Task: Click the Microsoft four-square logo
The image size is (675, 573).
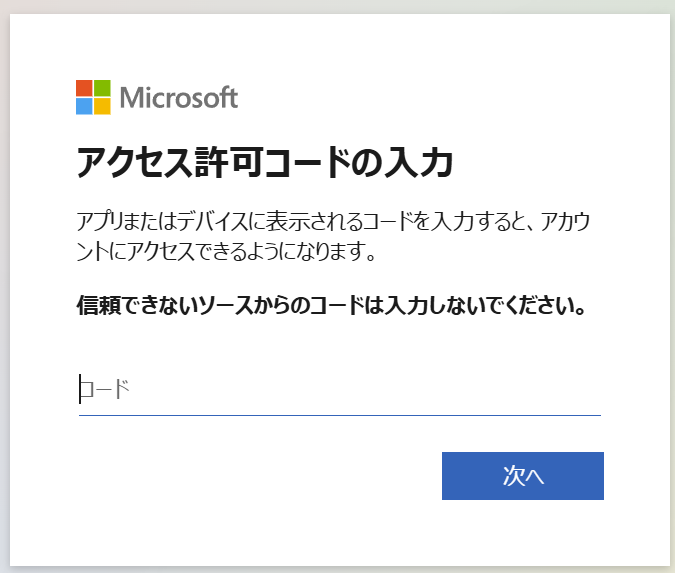Action: click(x=93, y=97)
